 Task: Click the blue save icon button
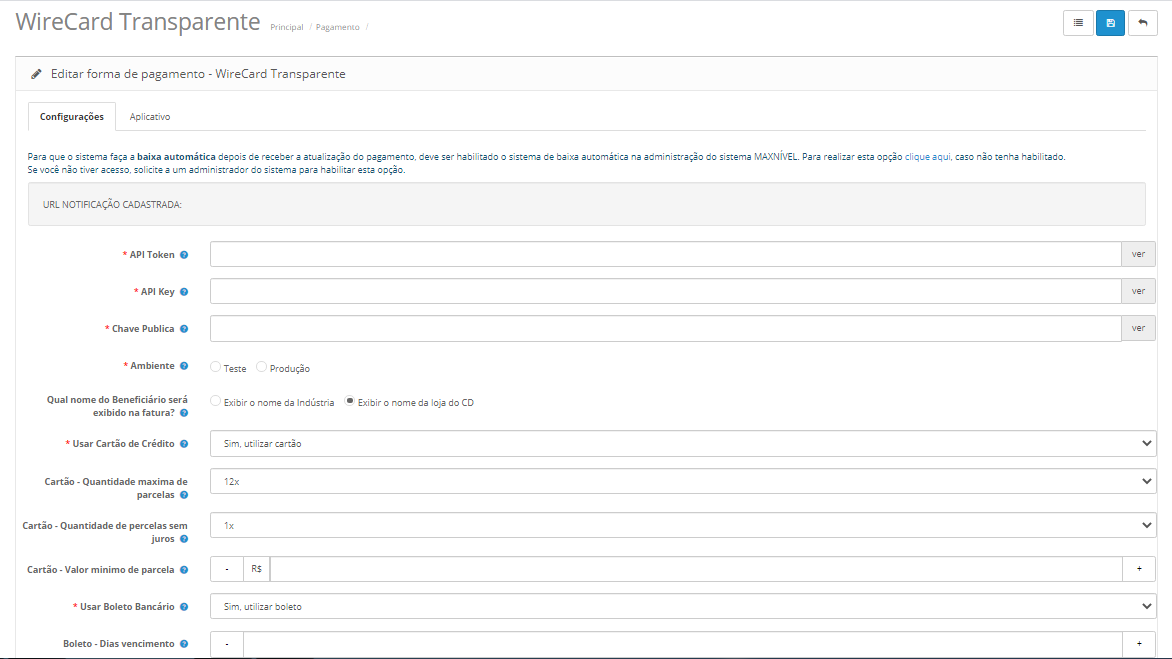1110,23
